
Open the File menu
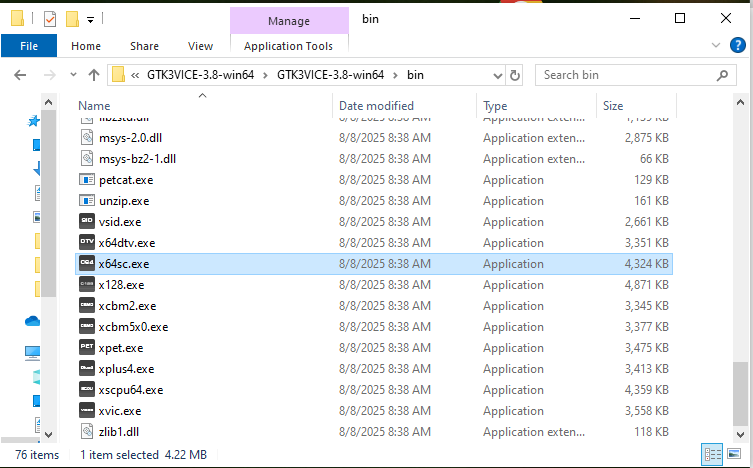coord(29,46)
